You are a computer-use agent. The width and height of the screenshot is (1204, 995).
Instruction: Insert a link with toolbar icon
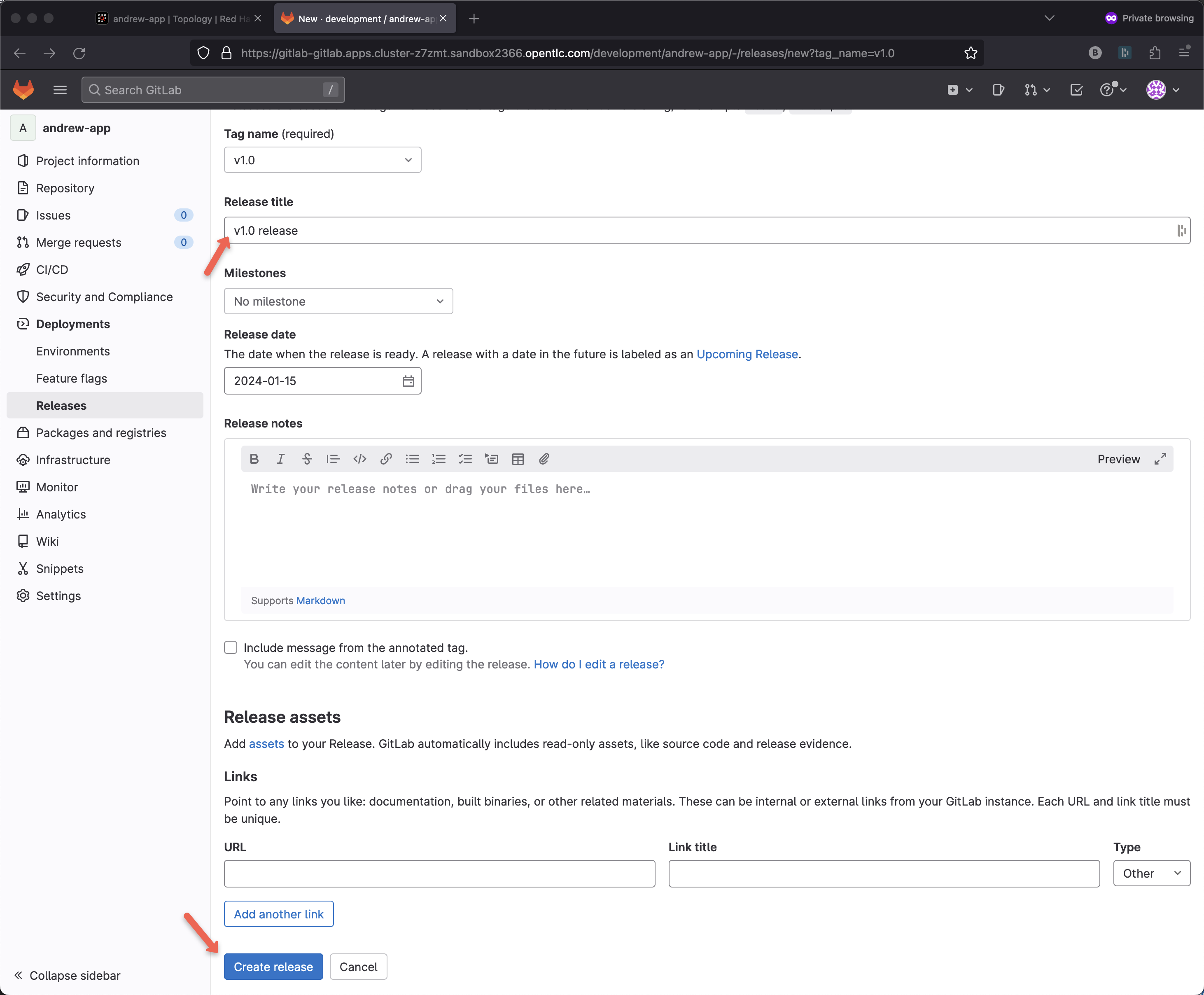[386, 459]
